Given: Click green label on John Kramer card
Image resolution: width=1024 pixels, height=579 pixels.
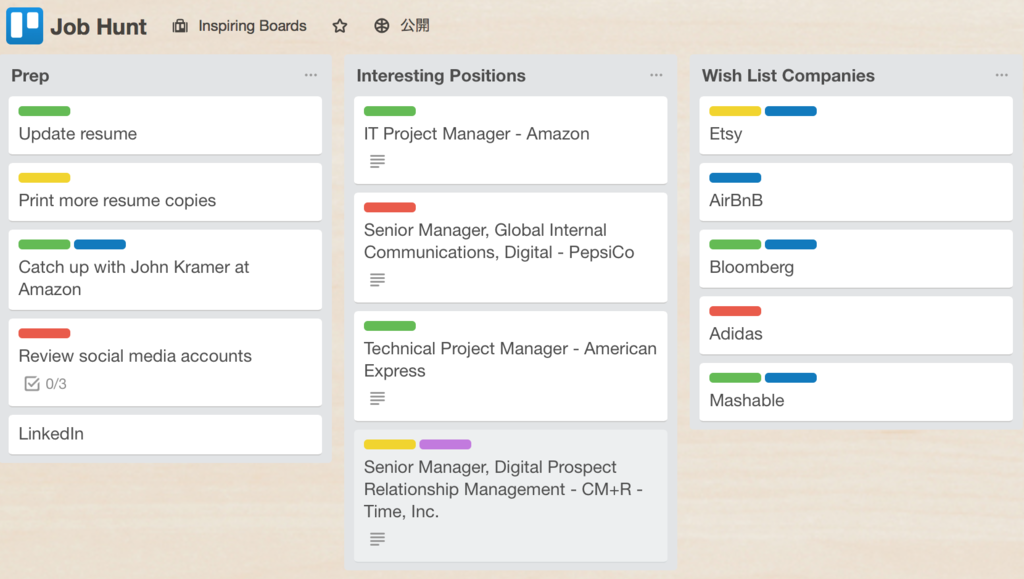Looking at the screenshot, I should pyautogui.click(x=44, y=244).
